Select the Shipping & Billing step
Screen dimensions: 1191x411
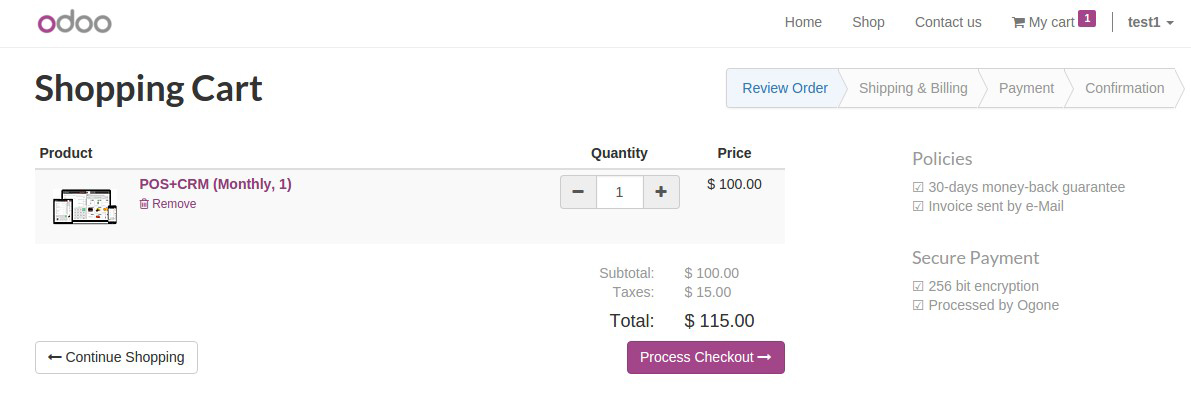click(913, 88)
